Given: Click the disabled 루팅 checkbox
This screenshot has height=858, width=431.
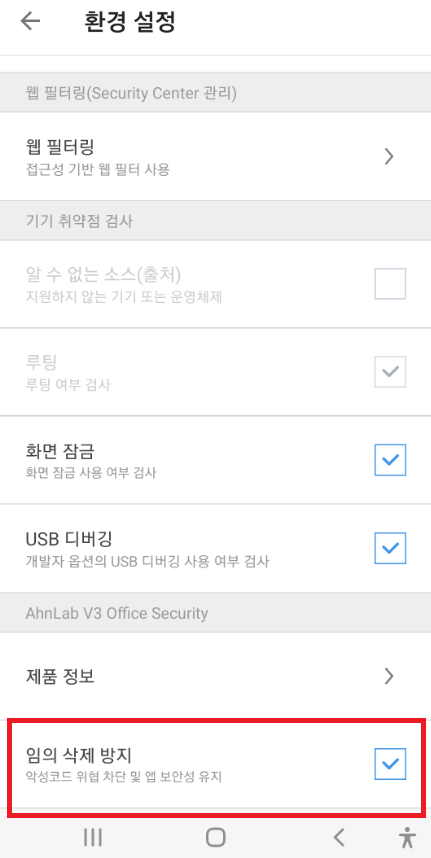Looking at the screenshot, I should [390, 372].
